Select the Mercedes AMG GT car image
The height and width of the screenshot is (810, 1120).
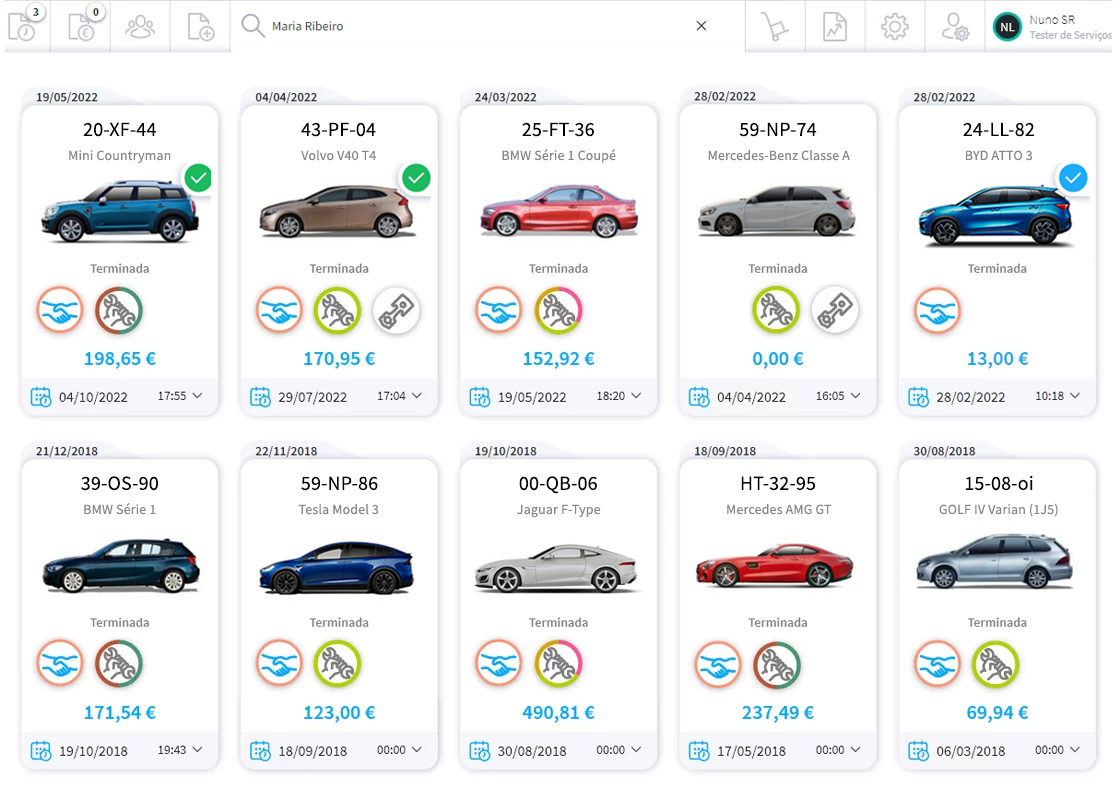[x=775, y=566]
